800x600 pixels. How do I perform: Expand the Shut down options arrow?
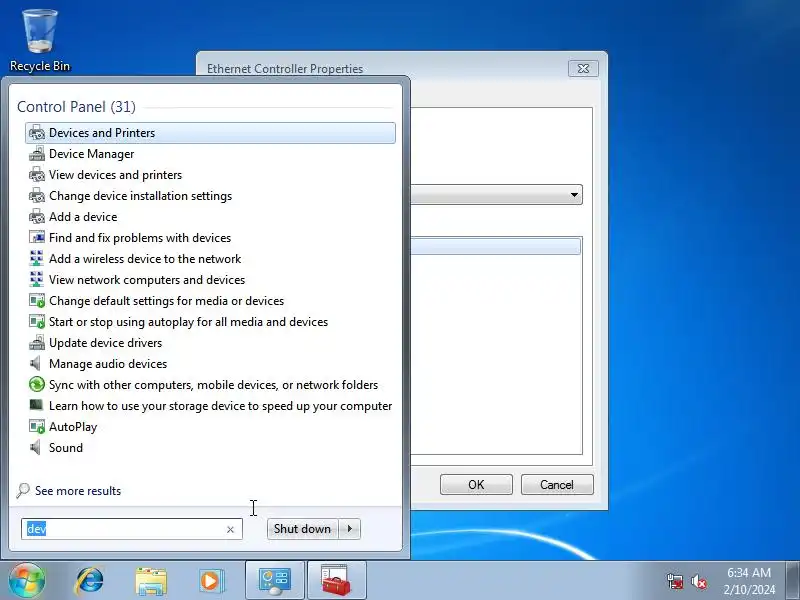[x=349, y=529]
